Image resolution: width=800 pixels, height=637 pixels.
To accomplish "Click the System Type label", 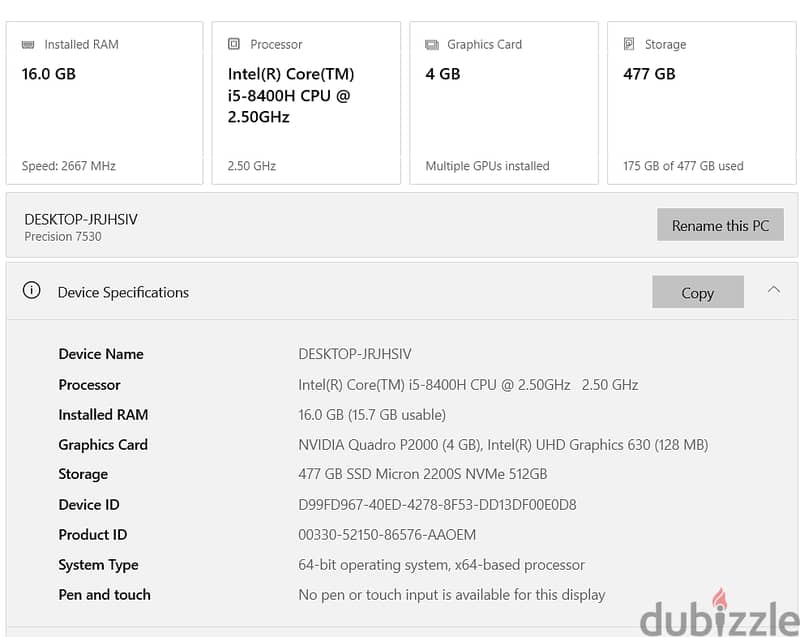I will click(98, 565).
